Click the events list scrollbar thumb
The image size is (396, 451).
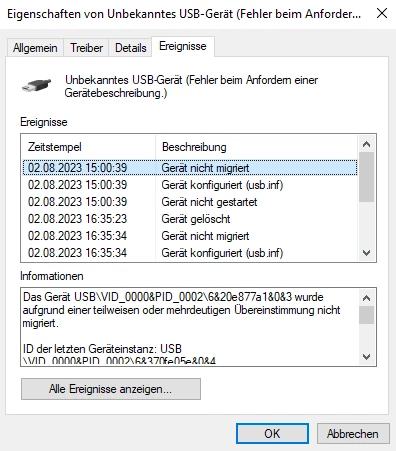[367, 177]
